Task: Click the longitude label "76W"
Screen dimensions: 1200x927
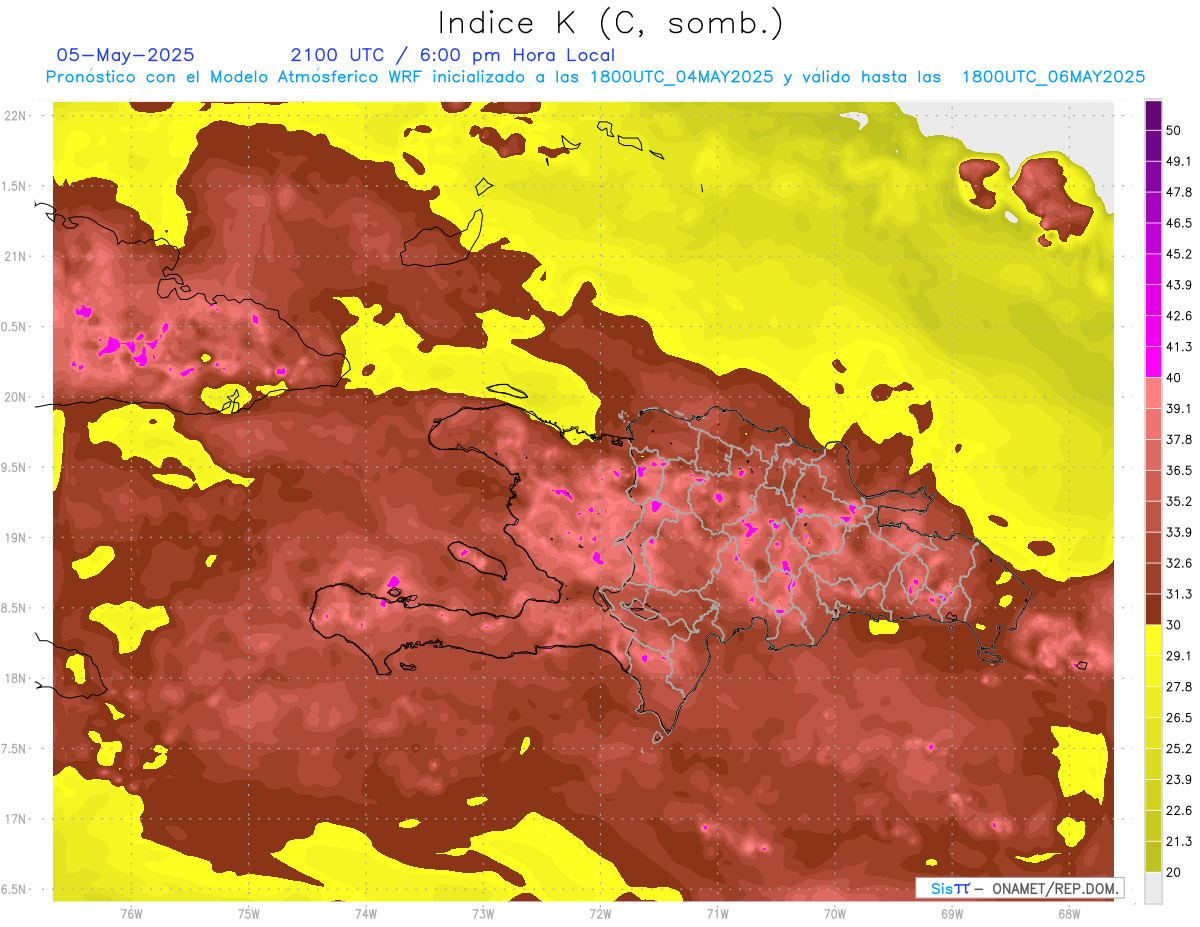Action: [131, 914]
